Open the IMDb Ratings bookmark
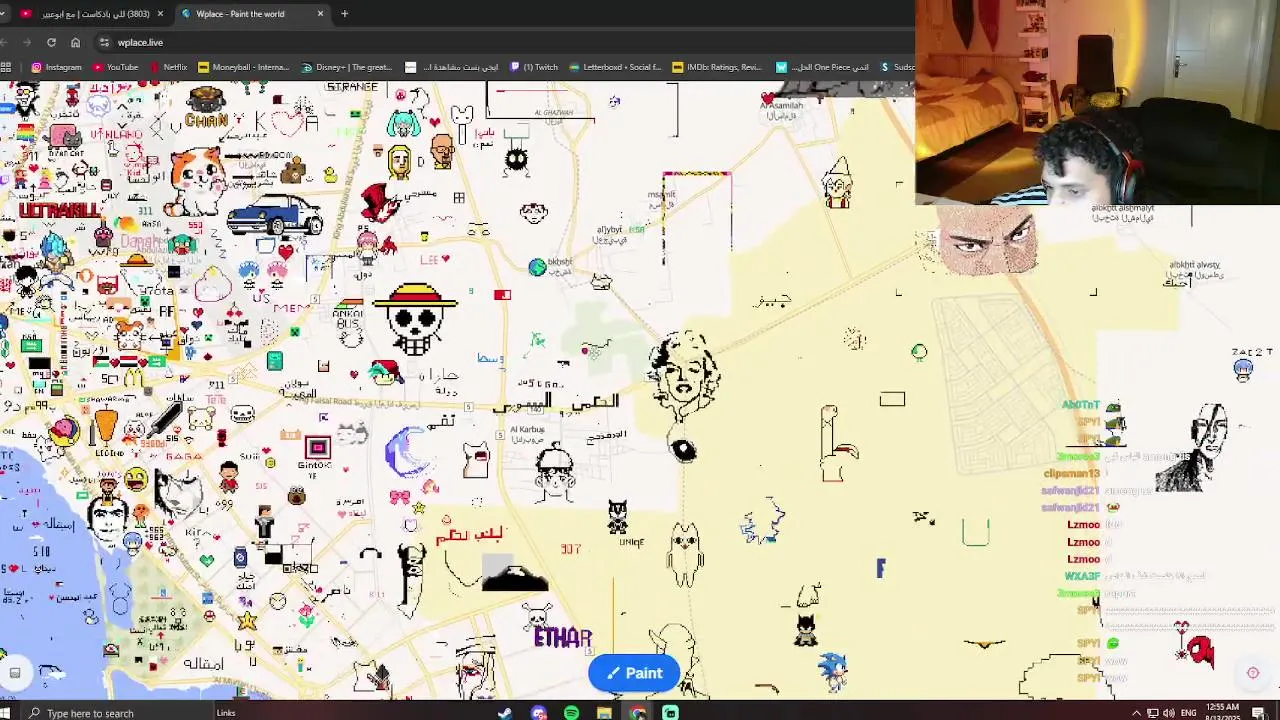Image resolution: width=1280 pixels, height=720 pixels. pos(717,67)
